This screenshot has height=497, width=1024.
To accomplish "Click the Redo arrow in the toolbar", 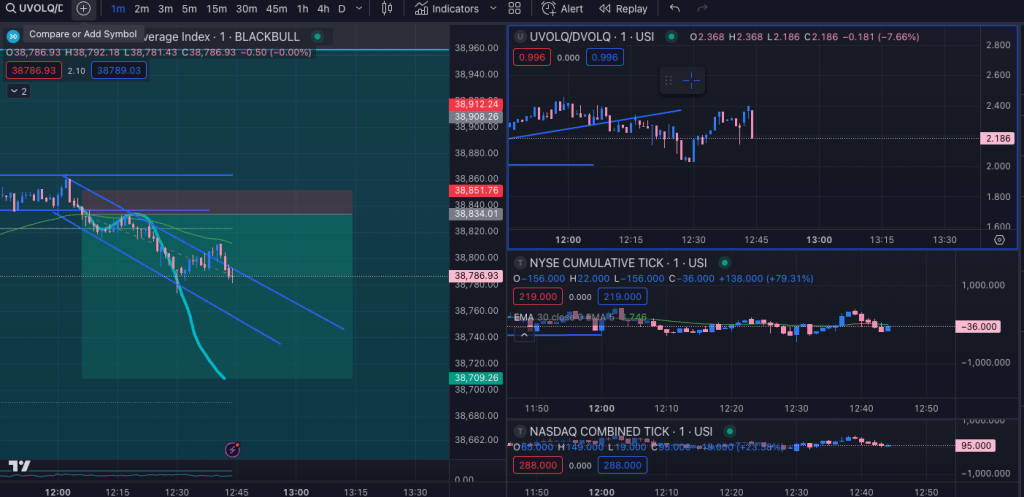I will (703, 8).
